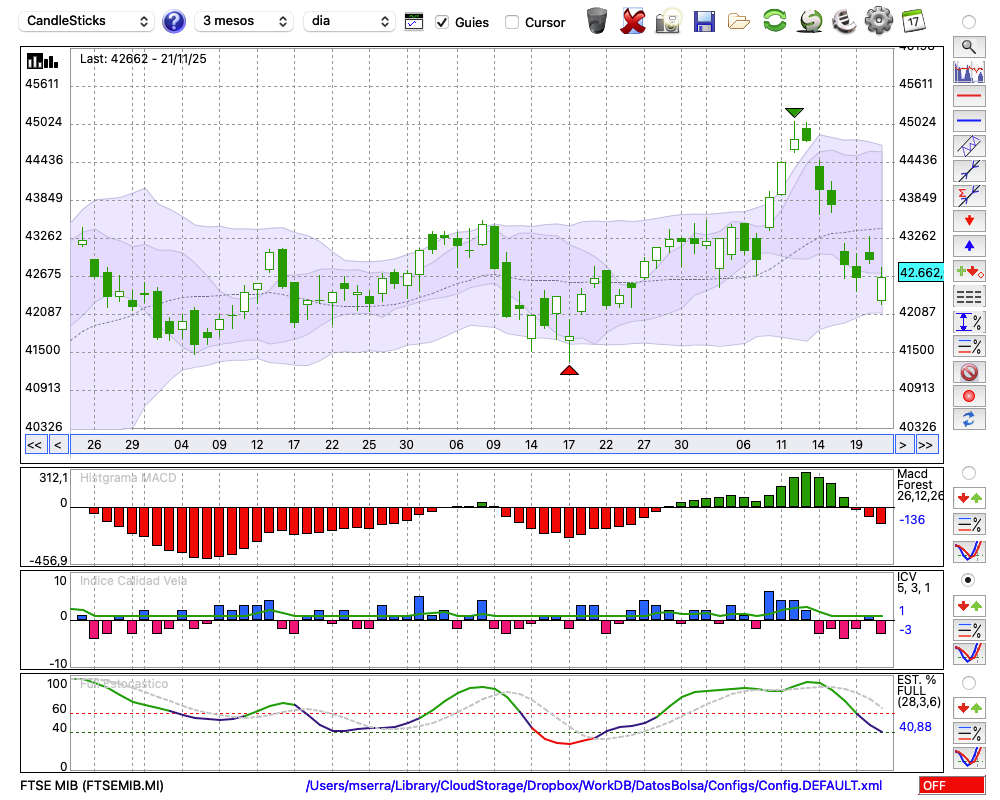Click the calendar icon showing 17
The height and width of the screenshot is (800, 1000).
pyautogui.click(x=913, y=21)
